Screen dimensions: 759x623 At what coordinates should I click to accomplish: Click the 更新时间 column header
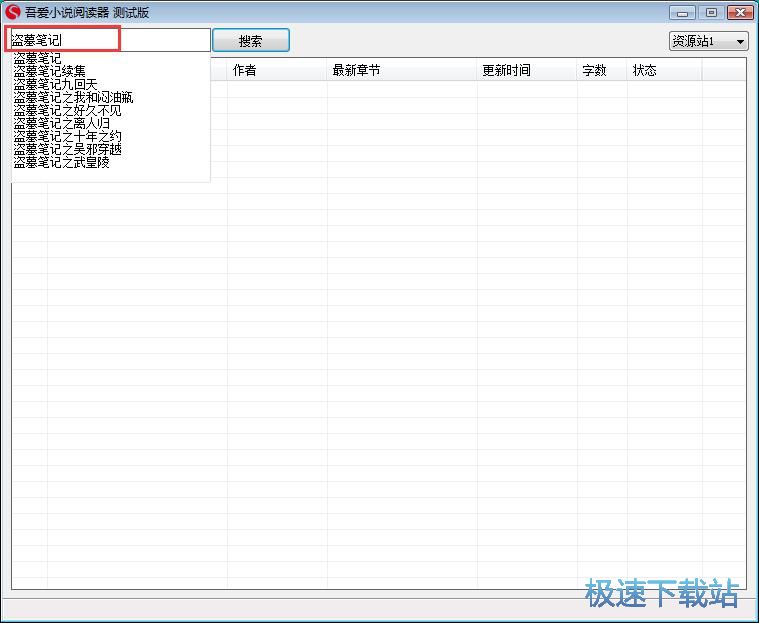[527, 70]
